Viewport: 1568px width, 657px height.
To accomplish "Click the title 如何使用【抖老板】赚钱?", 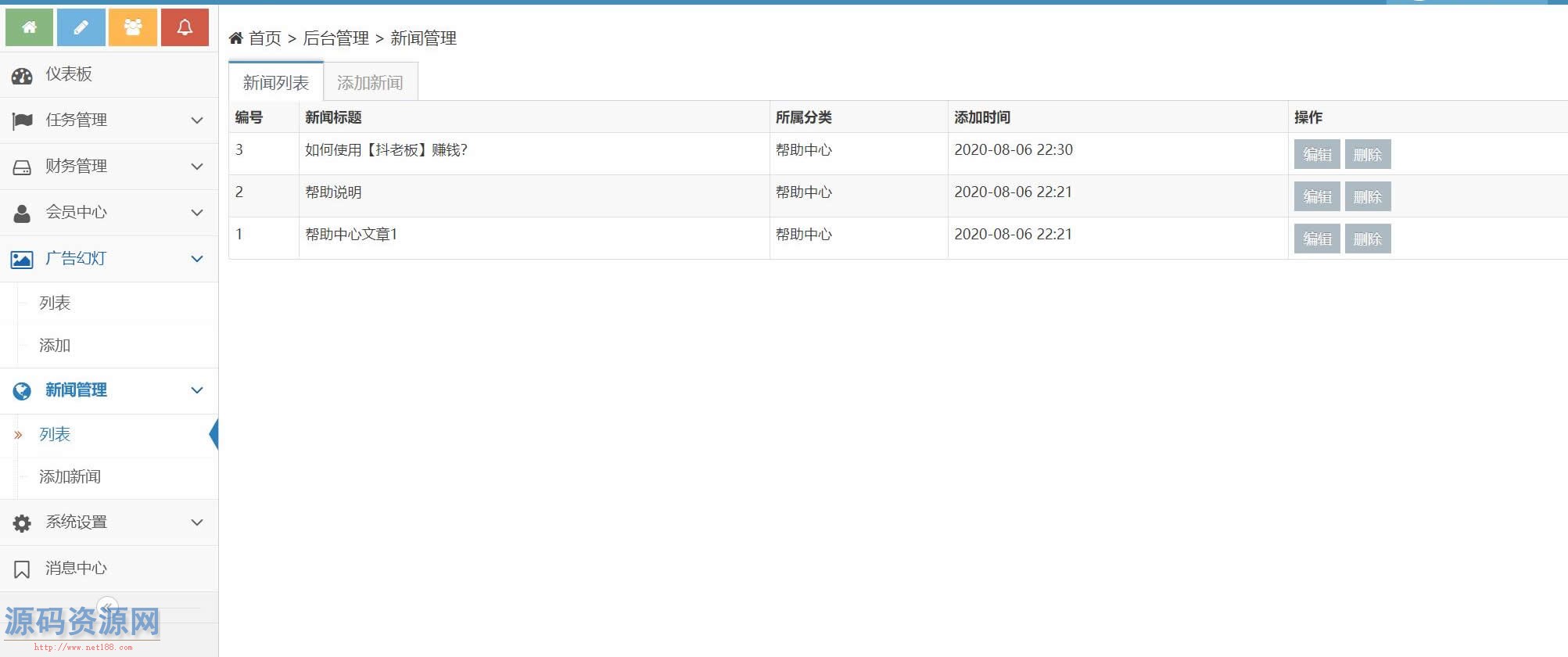I will (386, 149).
